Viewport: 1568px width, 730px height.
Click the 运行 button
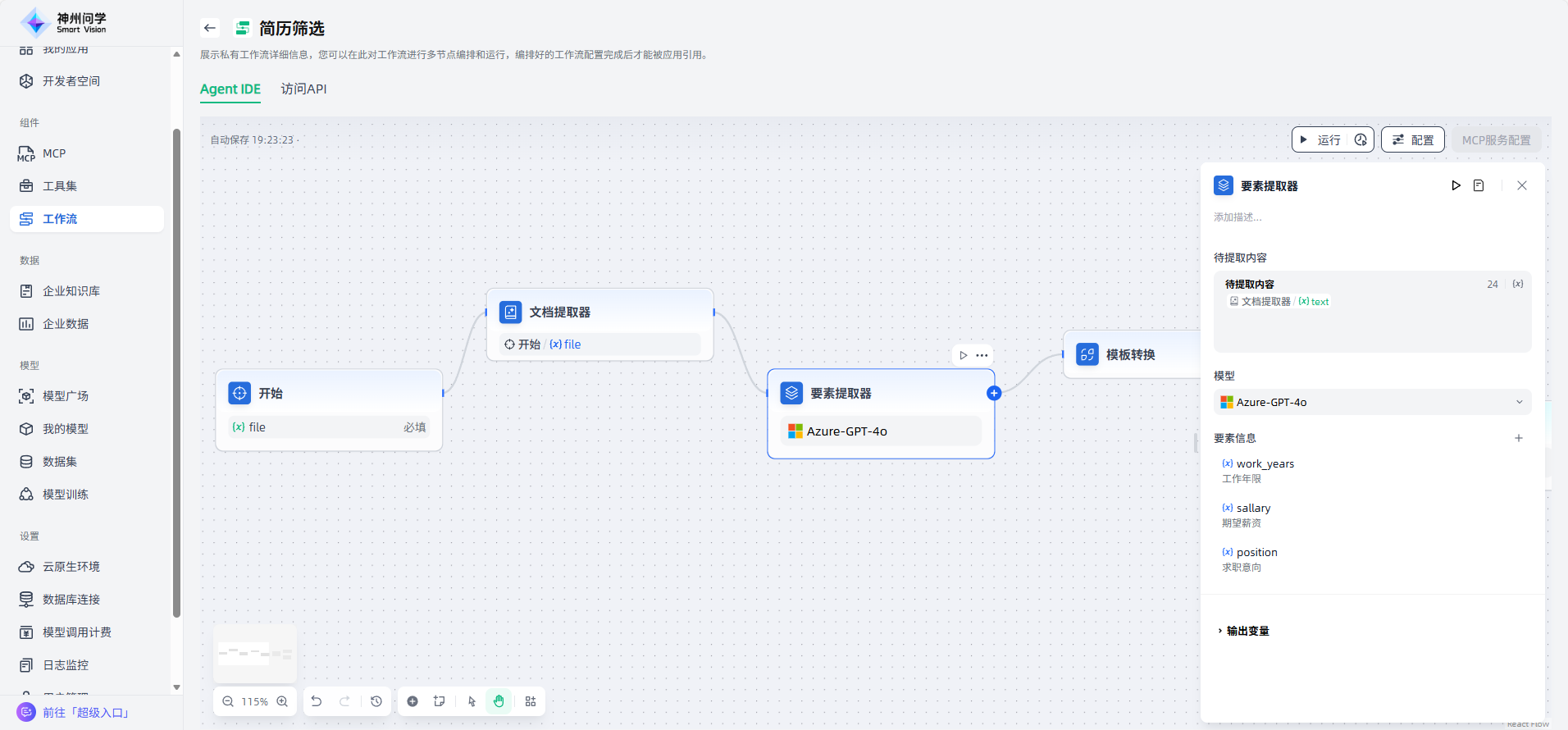[x=1321, y=140]
